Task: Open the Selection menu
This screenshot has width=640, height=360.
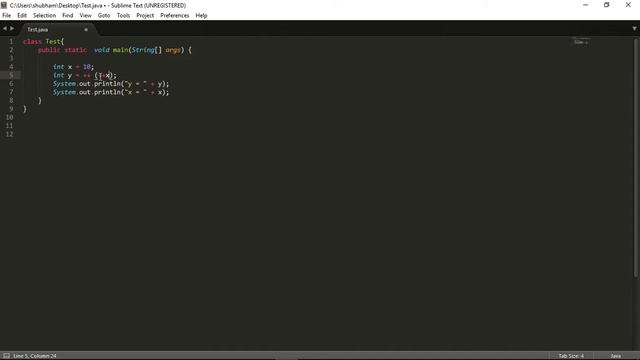Action: click(44, 16)
